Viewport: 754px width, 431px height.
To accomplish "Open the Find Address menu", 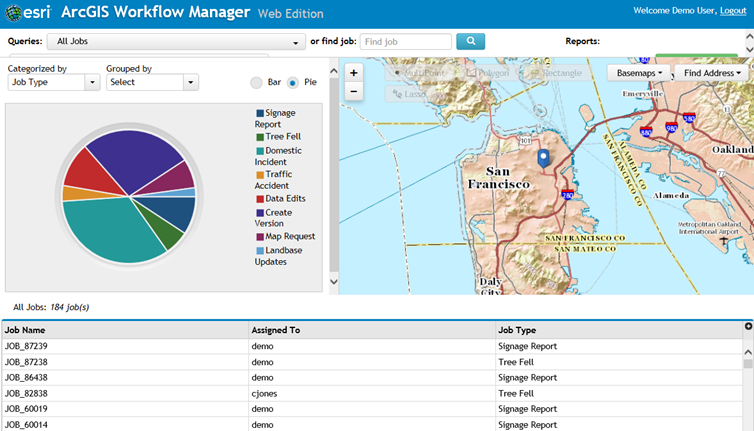I will pyautogui.click(x=711, y=73).
